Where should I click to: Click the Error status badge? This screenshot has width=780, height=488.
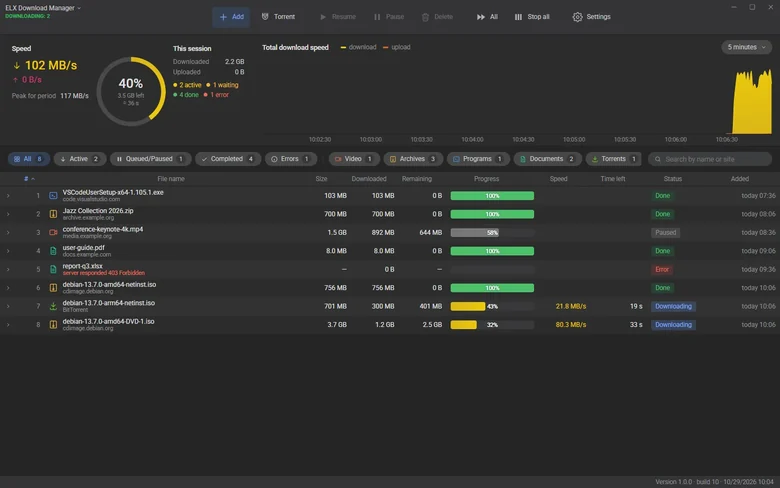[x=662, y=270]
